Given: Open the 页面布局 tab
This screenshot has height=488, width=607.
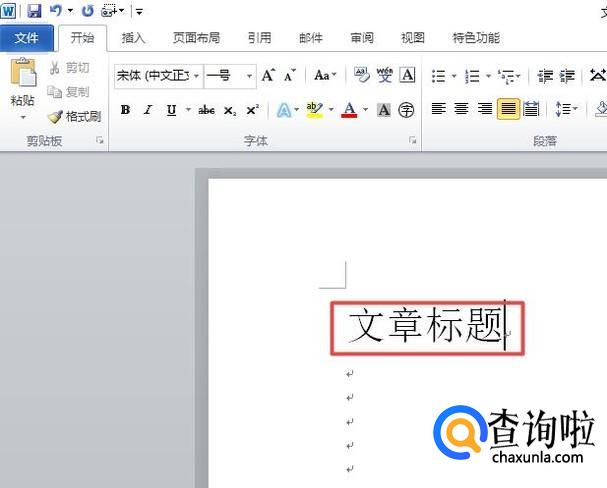Looking at the screenshot, I should coord(197,38).
